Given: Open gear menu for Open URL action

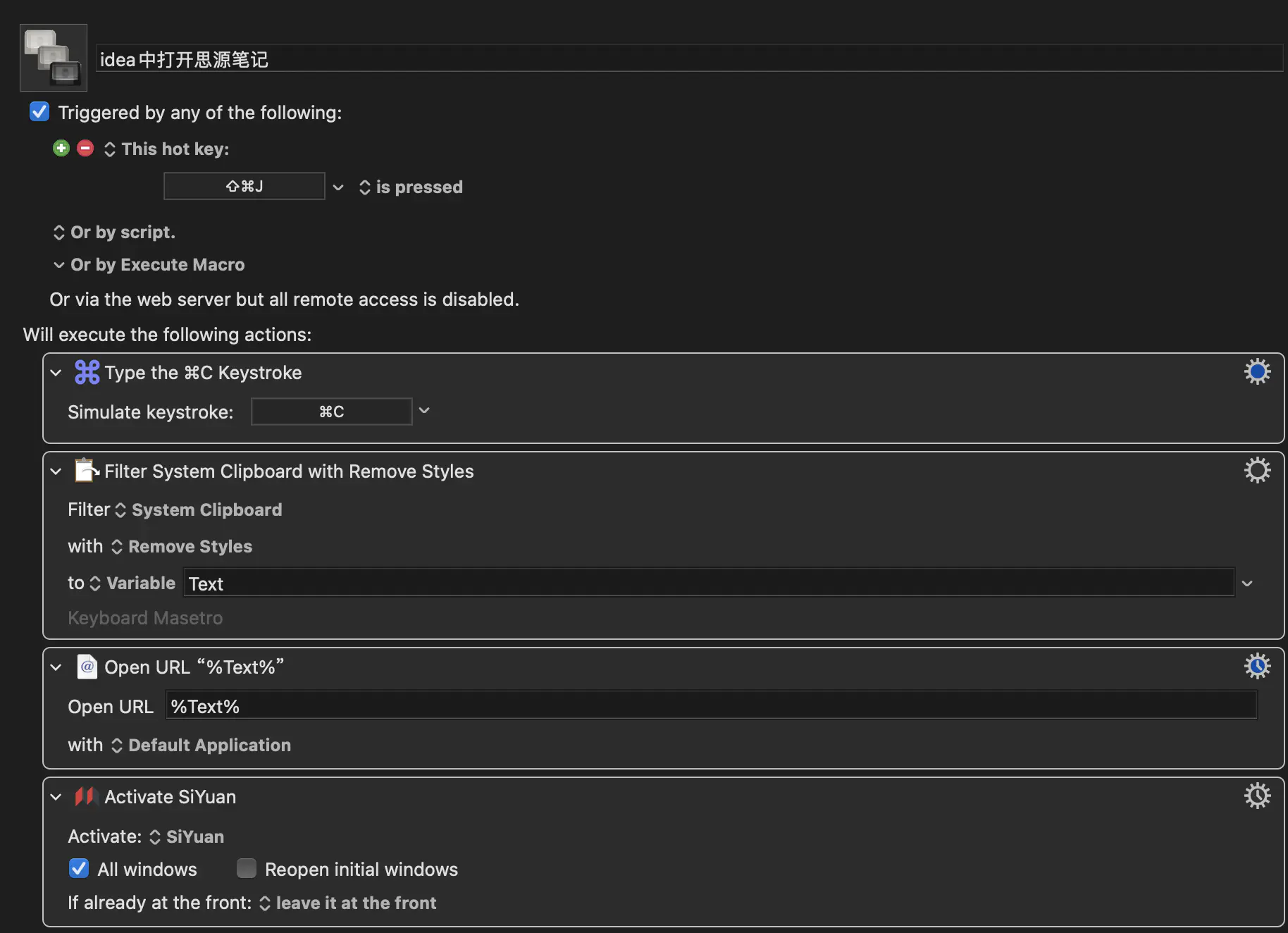Looking at the screenshot, I should point(1257,666).
